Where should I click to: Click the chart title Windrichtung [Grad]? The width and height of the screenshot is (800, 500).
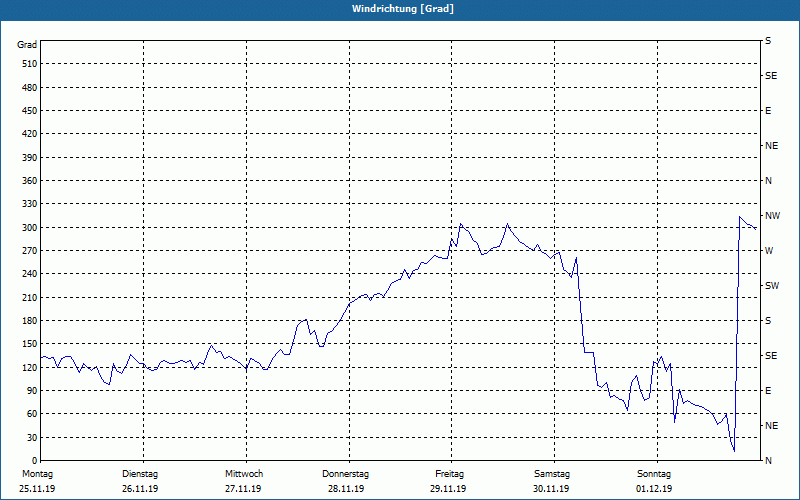click(x=403, y=9)
